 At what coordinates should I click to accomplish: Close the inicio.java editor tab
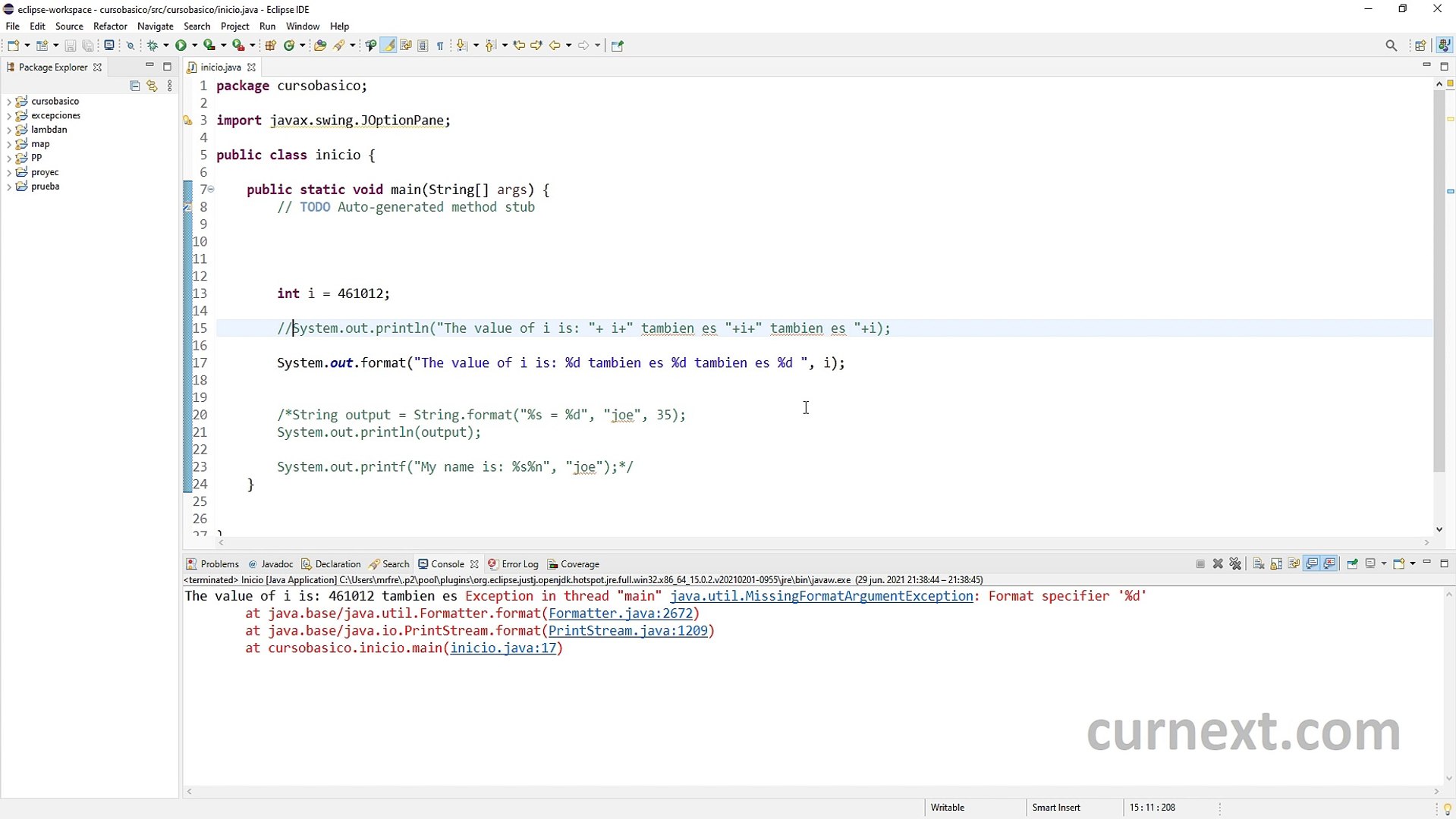[x=252, y=67]
